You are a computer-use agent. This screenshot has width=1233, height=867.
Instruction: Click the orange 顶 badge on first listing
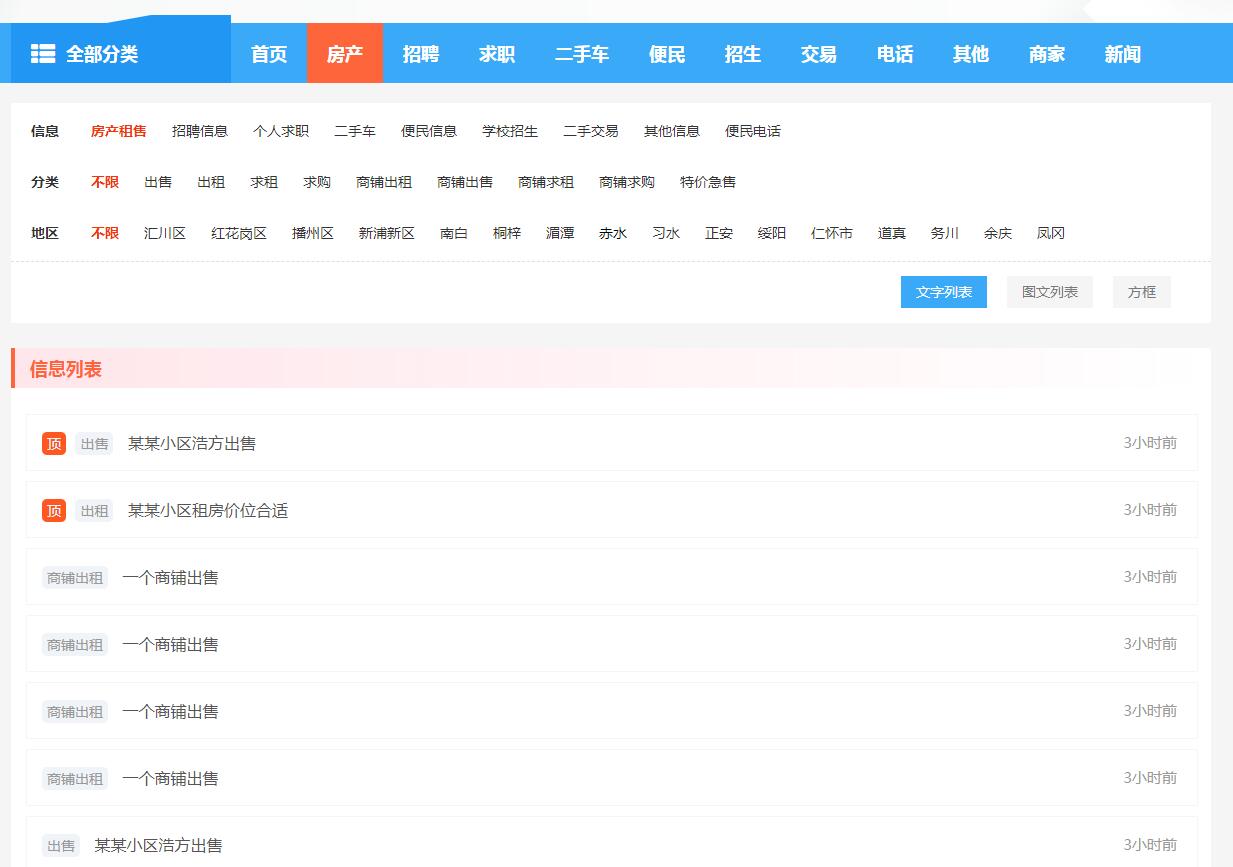[54, 443]
